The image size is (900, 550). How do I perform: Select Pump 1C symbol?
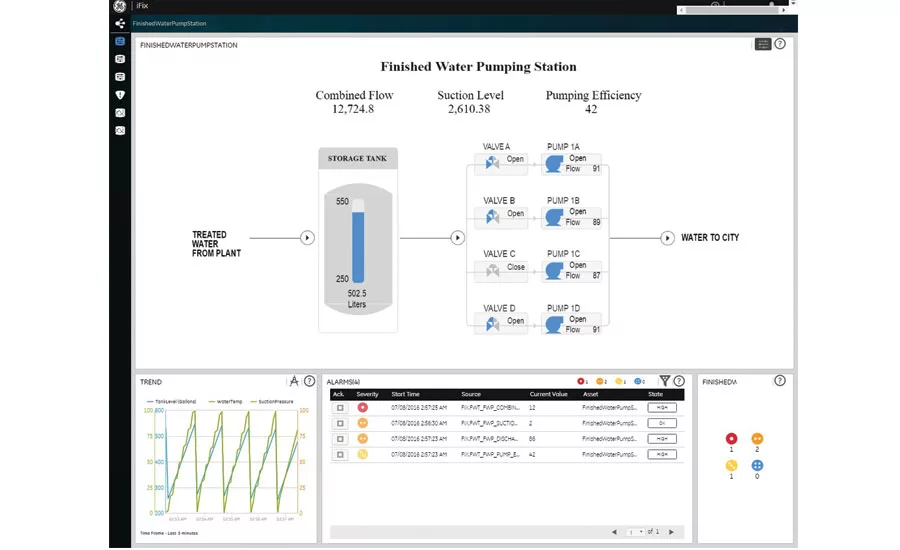554,271
